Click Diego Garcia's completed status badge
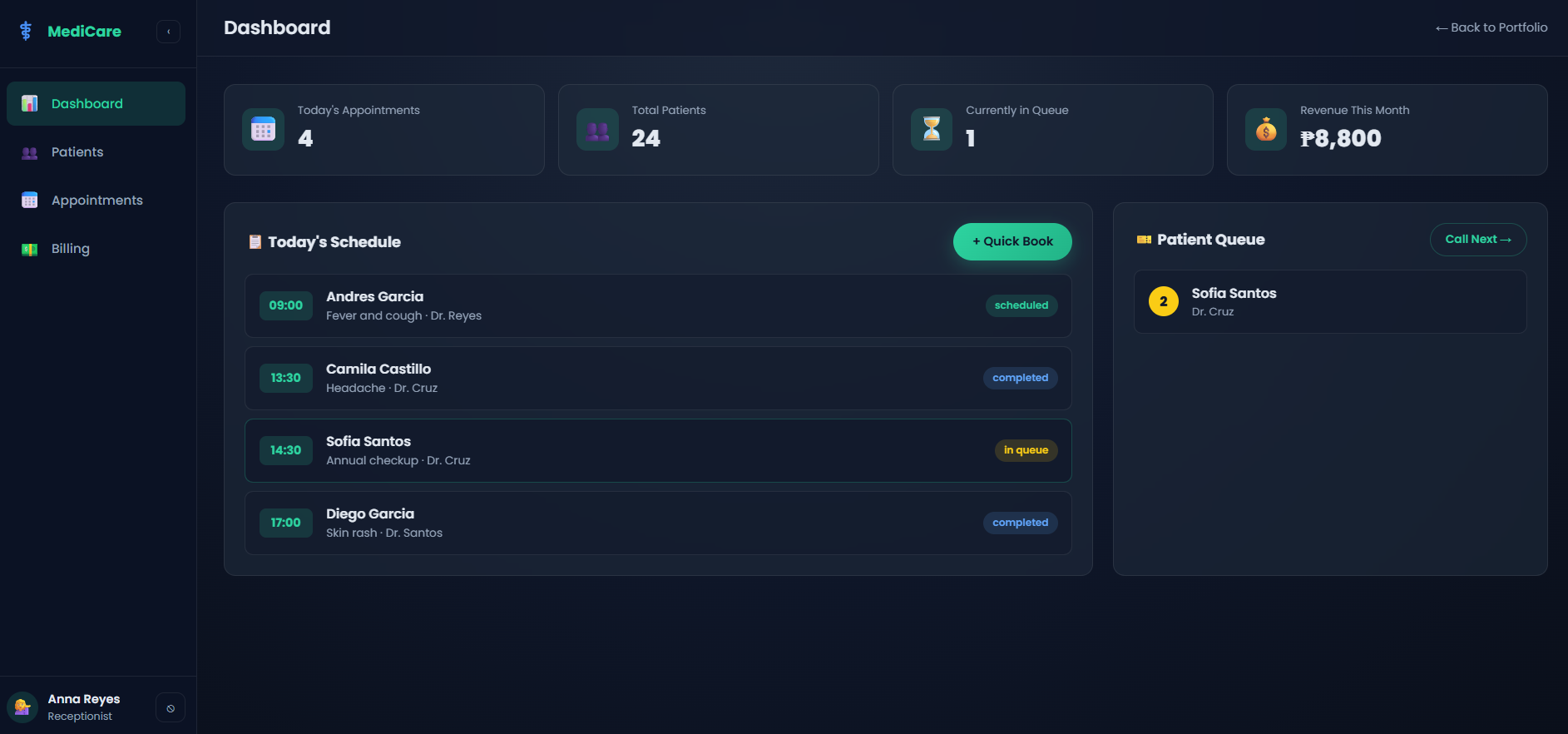The image size is (1568, 734). tap(1021, 523)
